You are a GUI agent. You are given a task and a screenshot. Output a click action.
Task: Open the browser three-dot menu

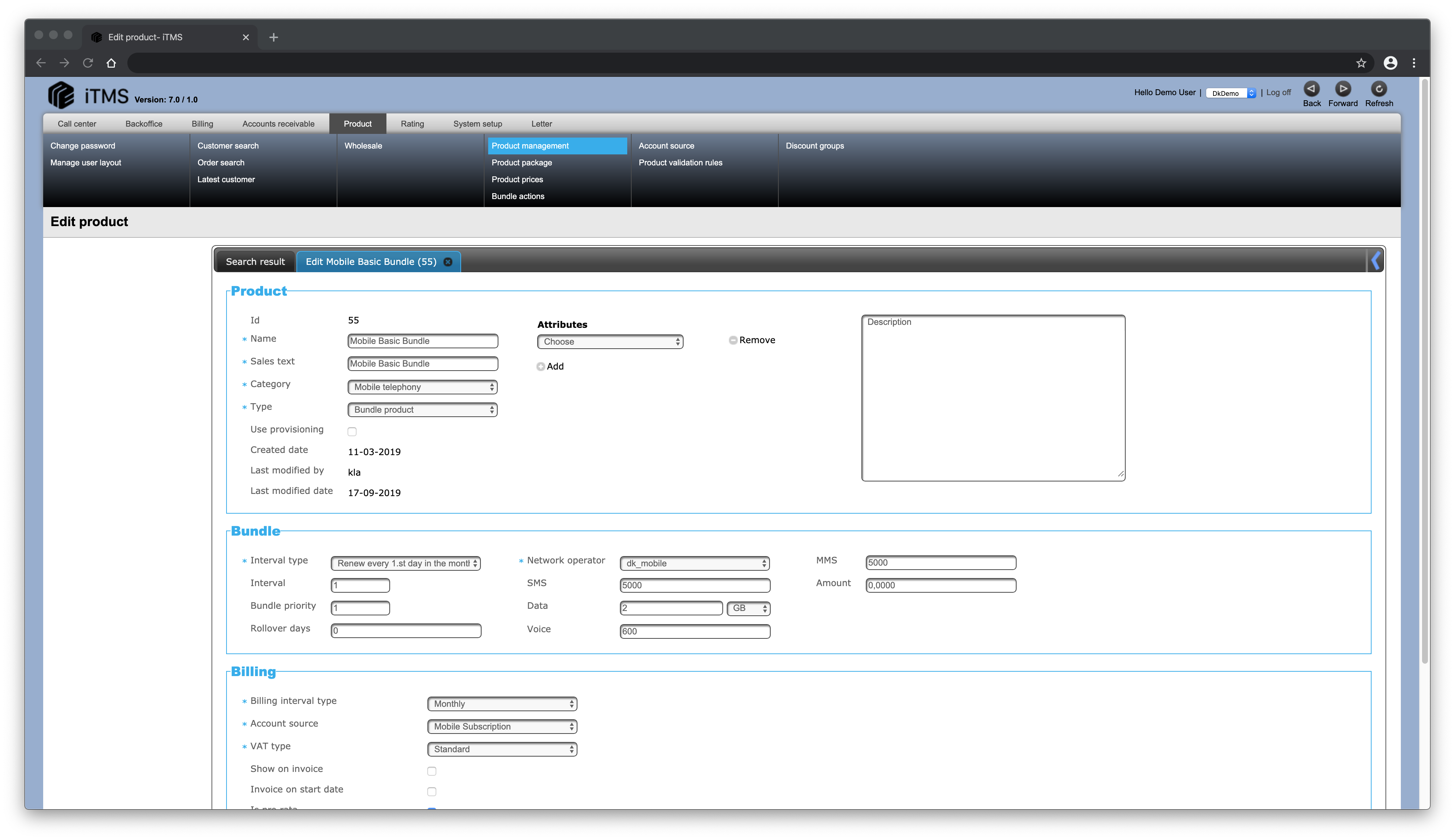point(1413,63)
